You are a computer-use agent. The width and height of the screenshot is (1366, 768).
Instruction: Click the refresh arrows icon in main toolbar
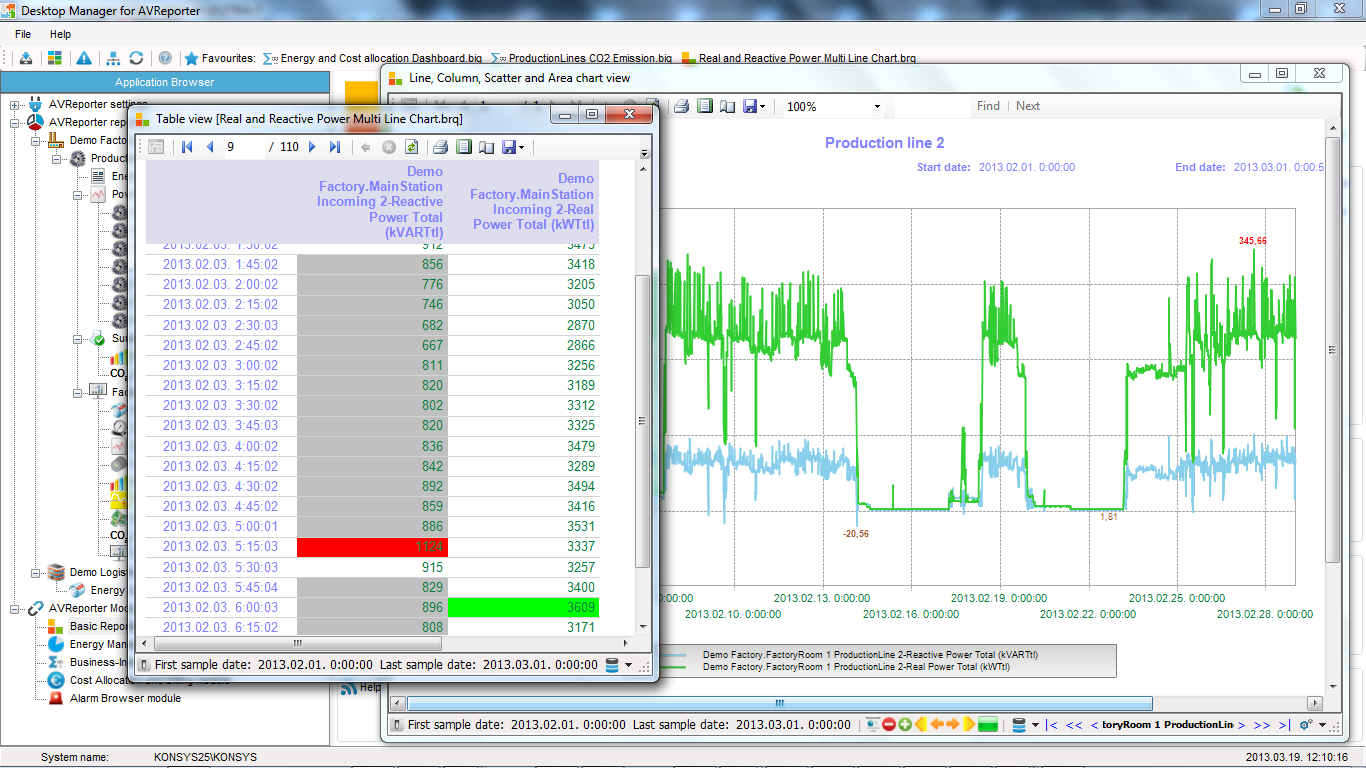point(136,58)
